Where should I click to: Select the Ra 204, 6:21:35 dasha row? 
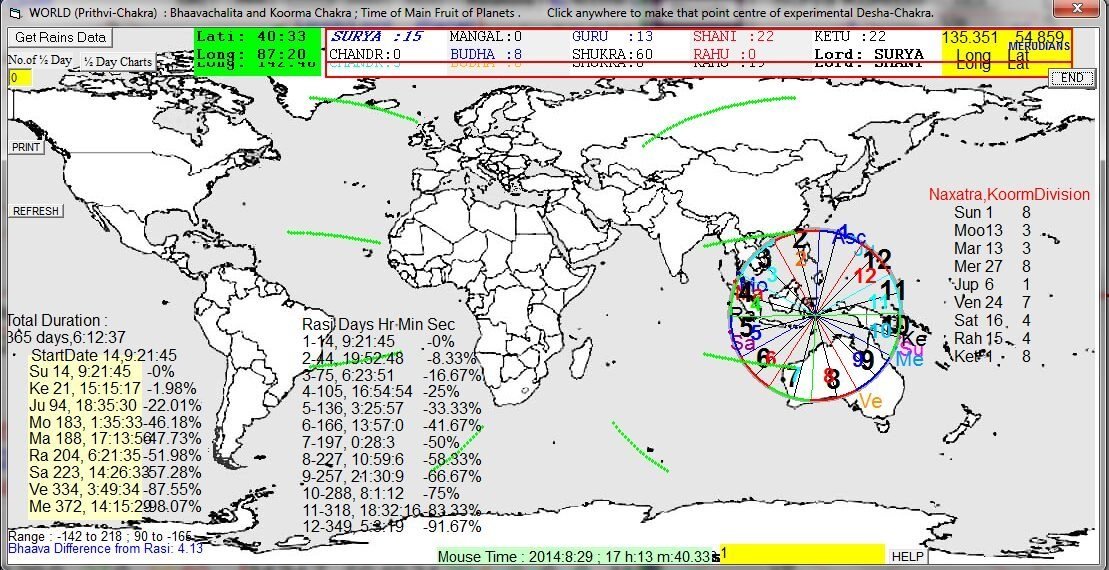pos(115,456)
